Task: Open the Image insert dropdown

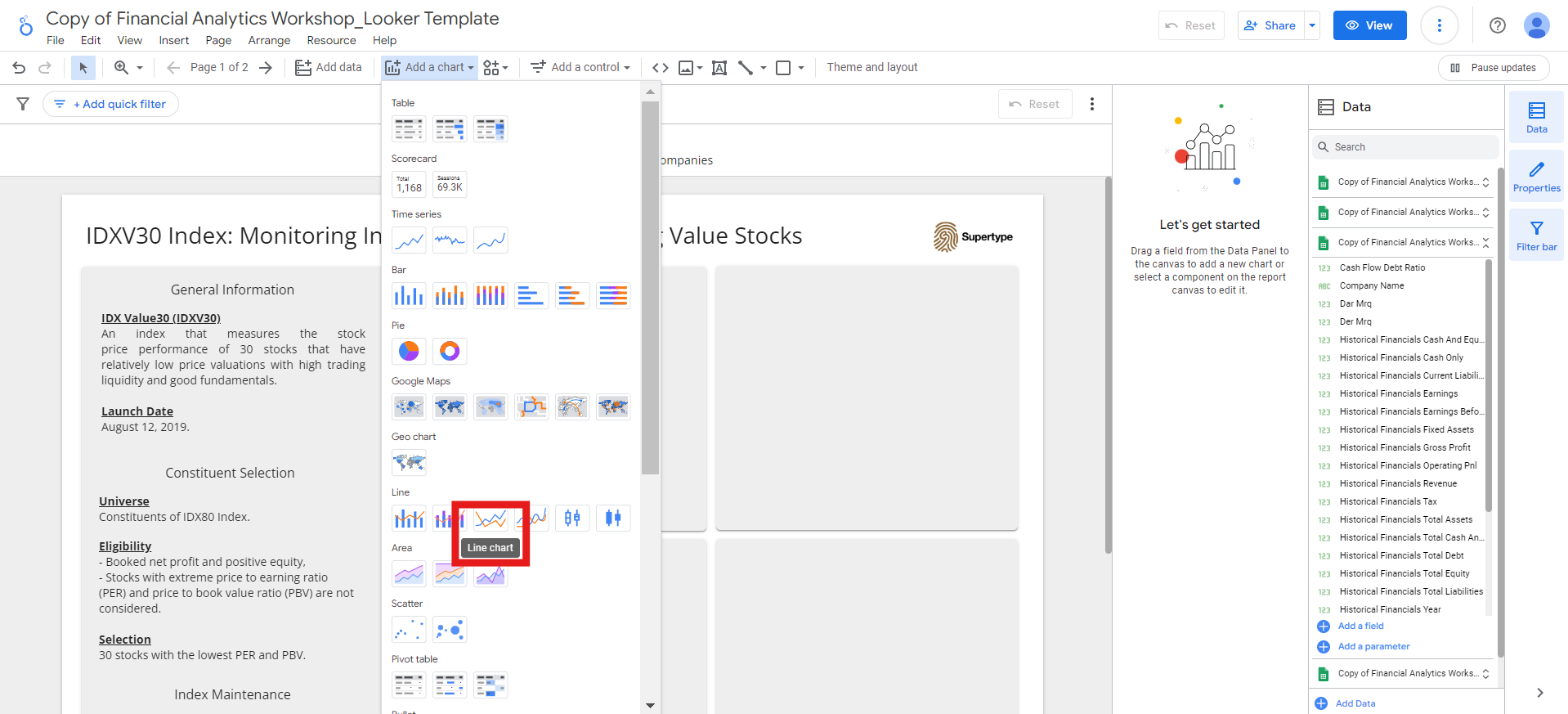Action: (691, 68)
